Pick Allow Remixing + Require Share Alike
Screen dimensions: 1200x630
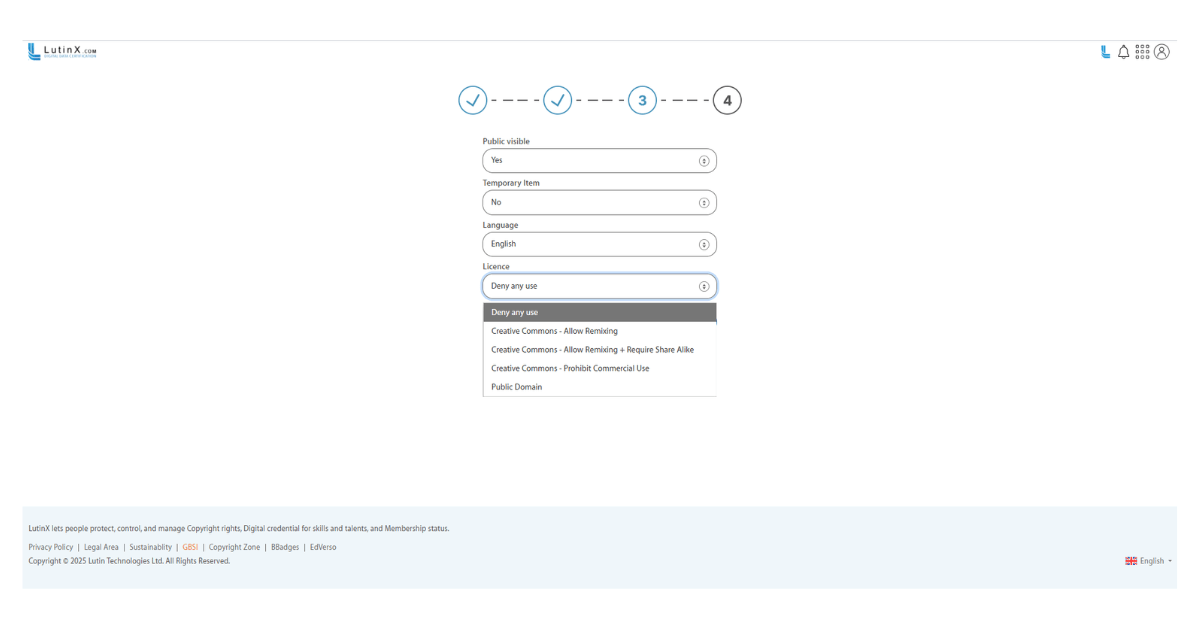click(x=592, y=350)
